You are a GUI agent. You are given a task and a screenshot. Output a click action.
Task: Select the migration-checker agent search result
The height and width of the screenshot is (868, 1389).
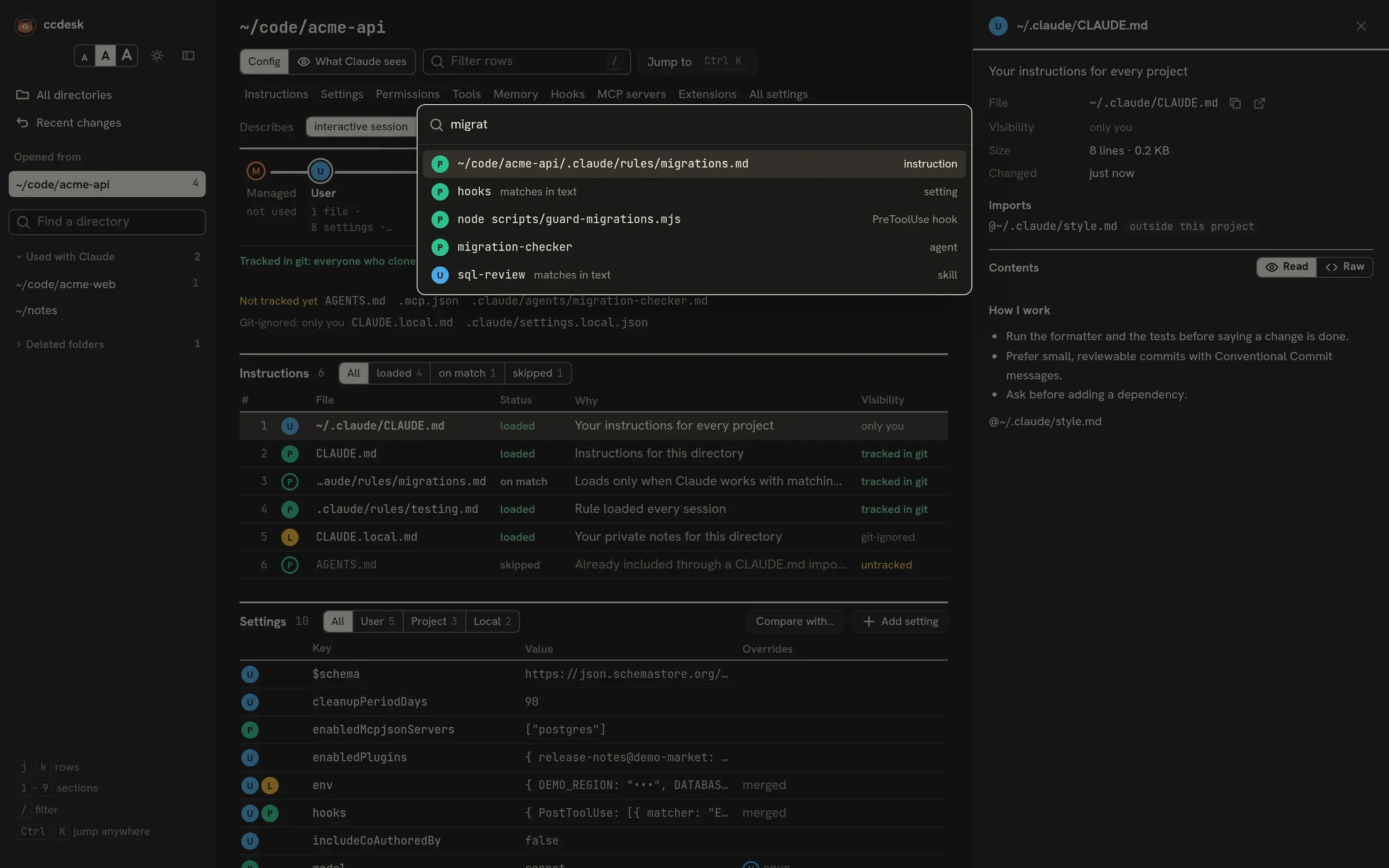(x=694, y=247)
